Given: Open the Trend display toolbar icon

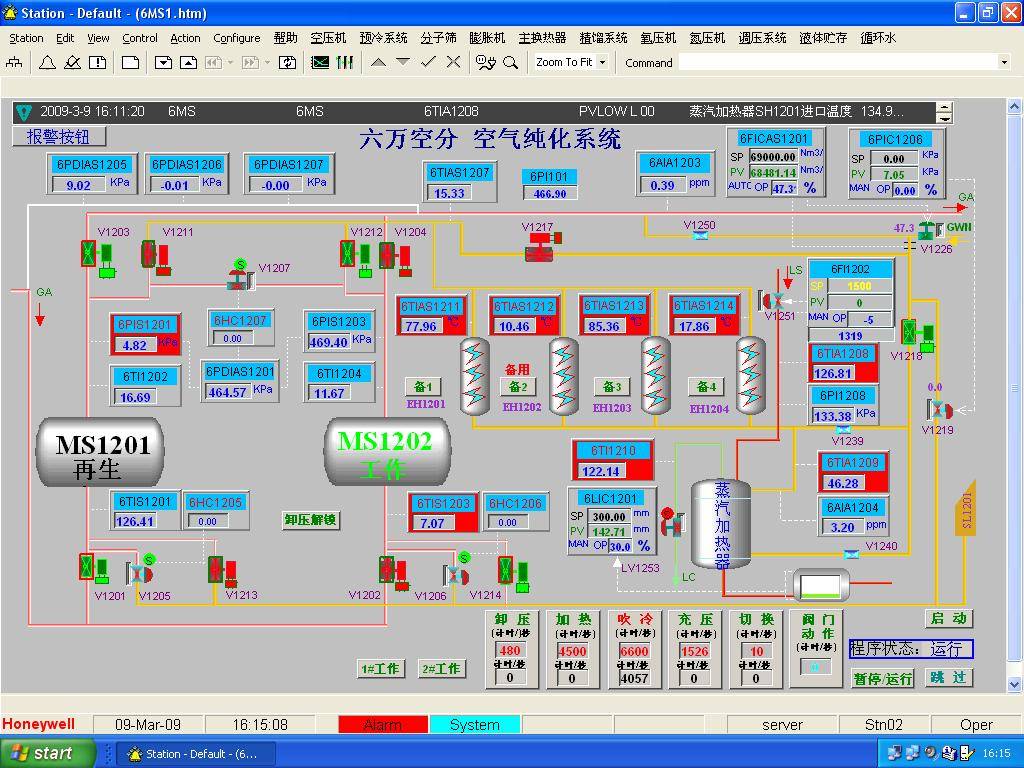Looking at the screenshot, I should (x=320, y=62).
